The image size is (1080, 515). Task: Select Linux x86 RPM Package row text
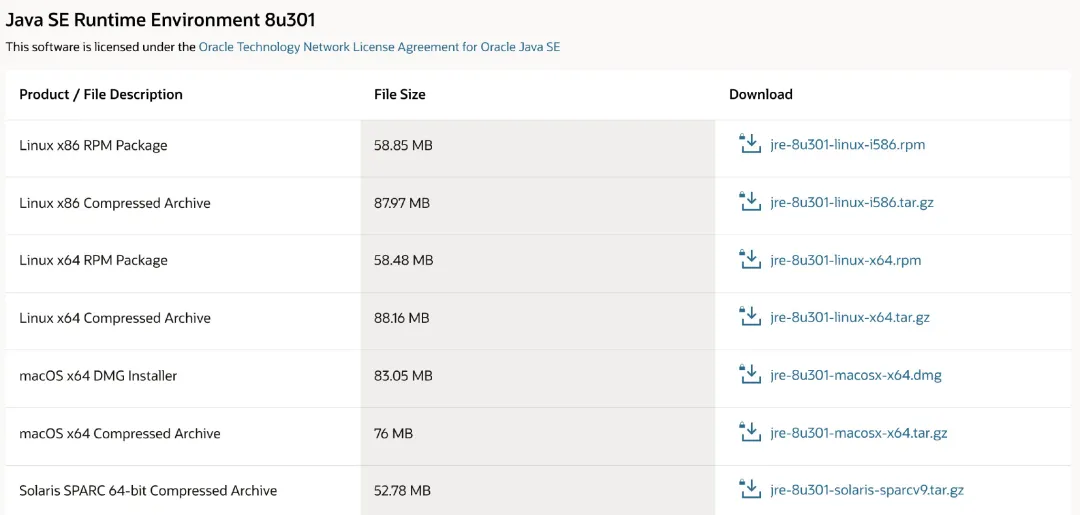point(93,145)
